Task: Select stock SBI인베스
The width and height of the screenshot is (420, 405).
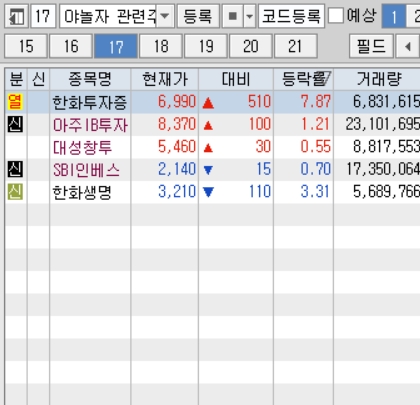Action: click(x=86, y=170)
